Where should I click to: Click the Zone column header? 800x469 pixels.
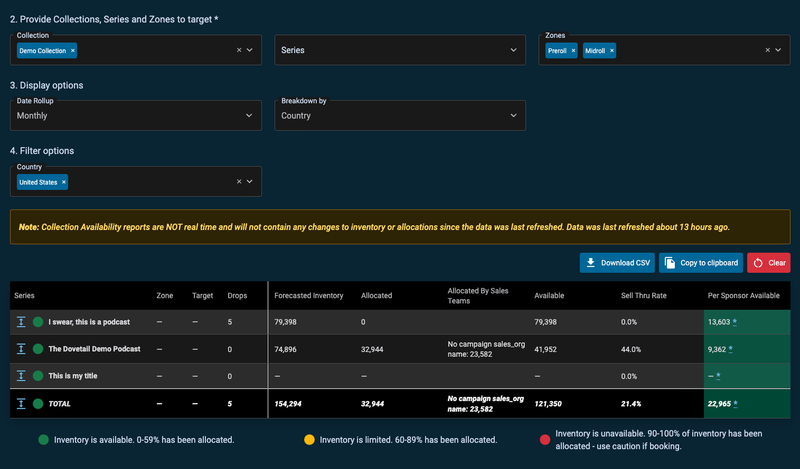pyautogui.click(x=165, y=295)
